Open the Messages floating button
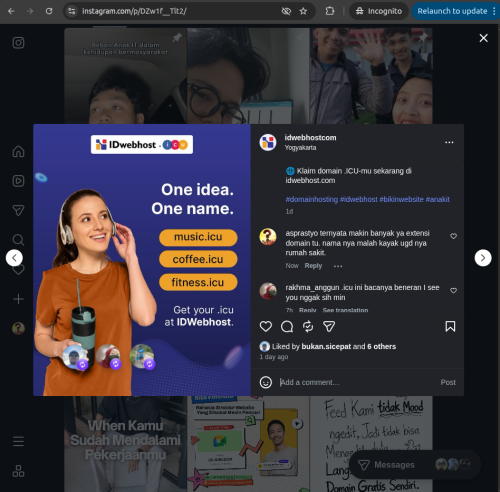500x492 pixels. point(414,465)
